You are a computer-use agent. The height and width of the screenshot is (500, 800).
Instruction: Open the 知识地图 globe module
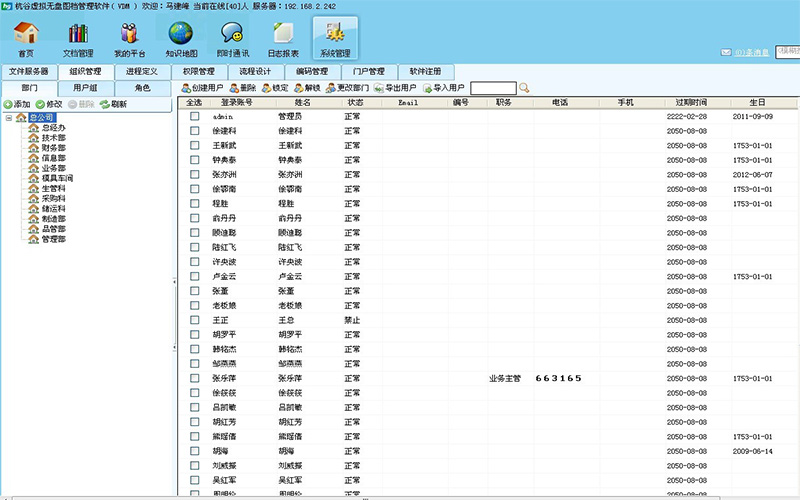[181, 39]
